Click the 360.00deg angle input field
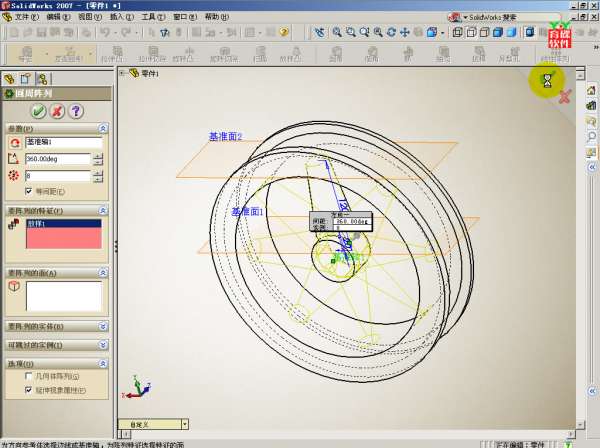Image resolution: width=600 pixels, height=448 pixels. (x=57, y=159)
